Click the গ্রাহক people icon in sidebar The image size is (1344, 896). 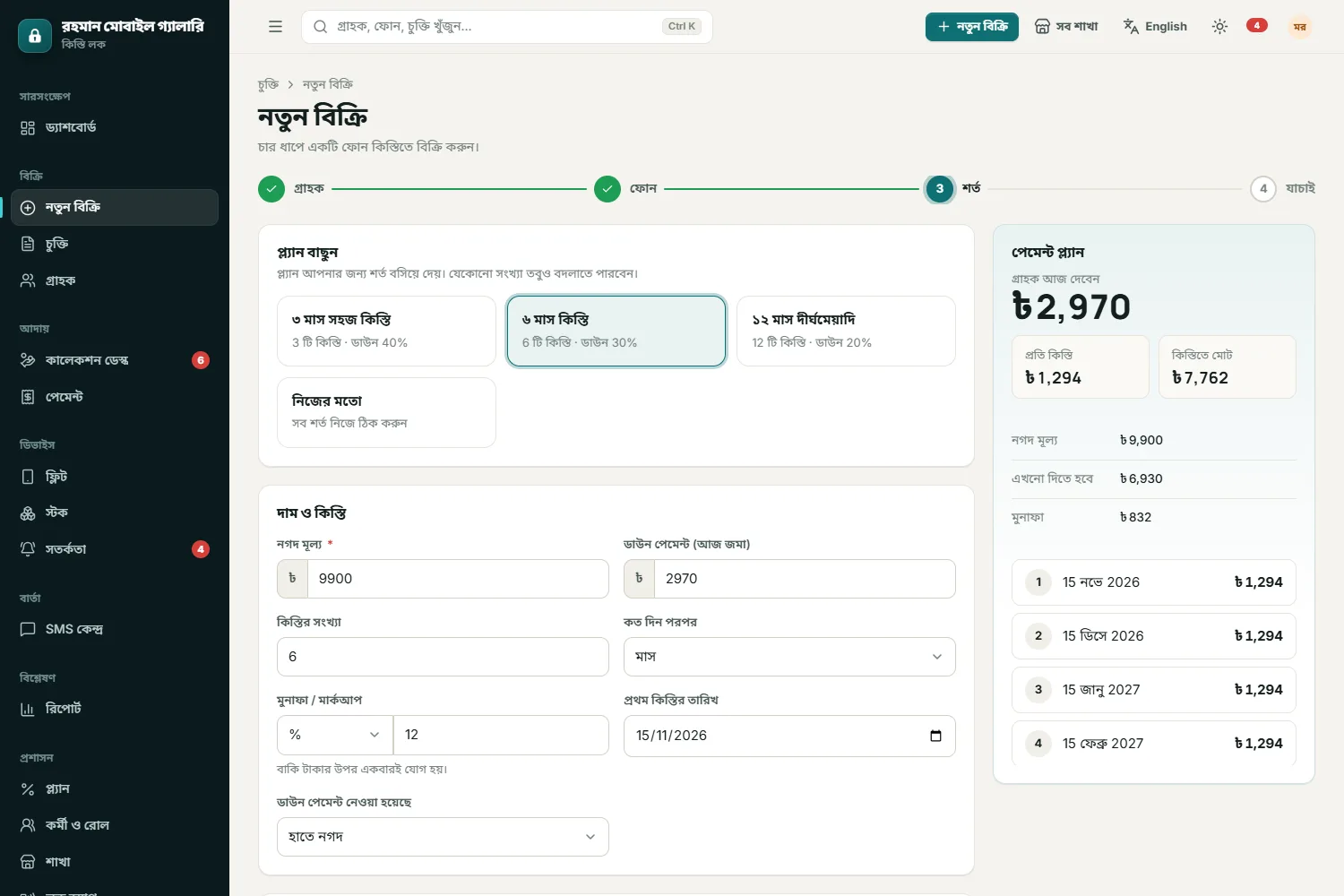tap(28, 280)
